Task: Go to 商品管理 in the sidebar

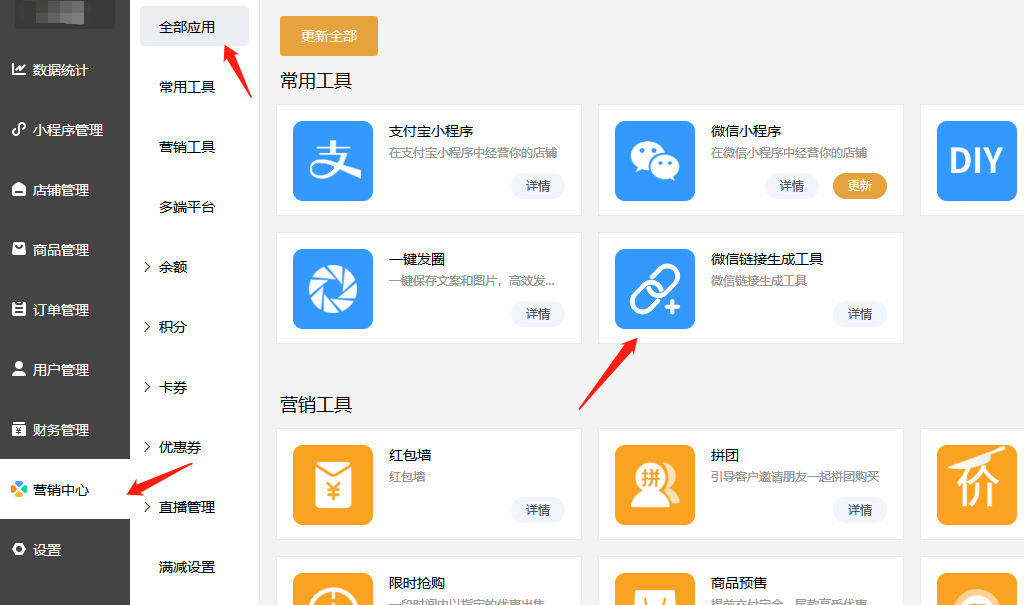Action: 61,250
